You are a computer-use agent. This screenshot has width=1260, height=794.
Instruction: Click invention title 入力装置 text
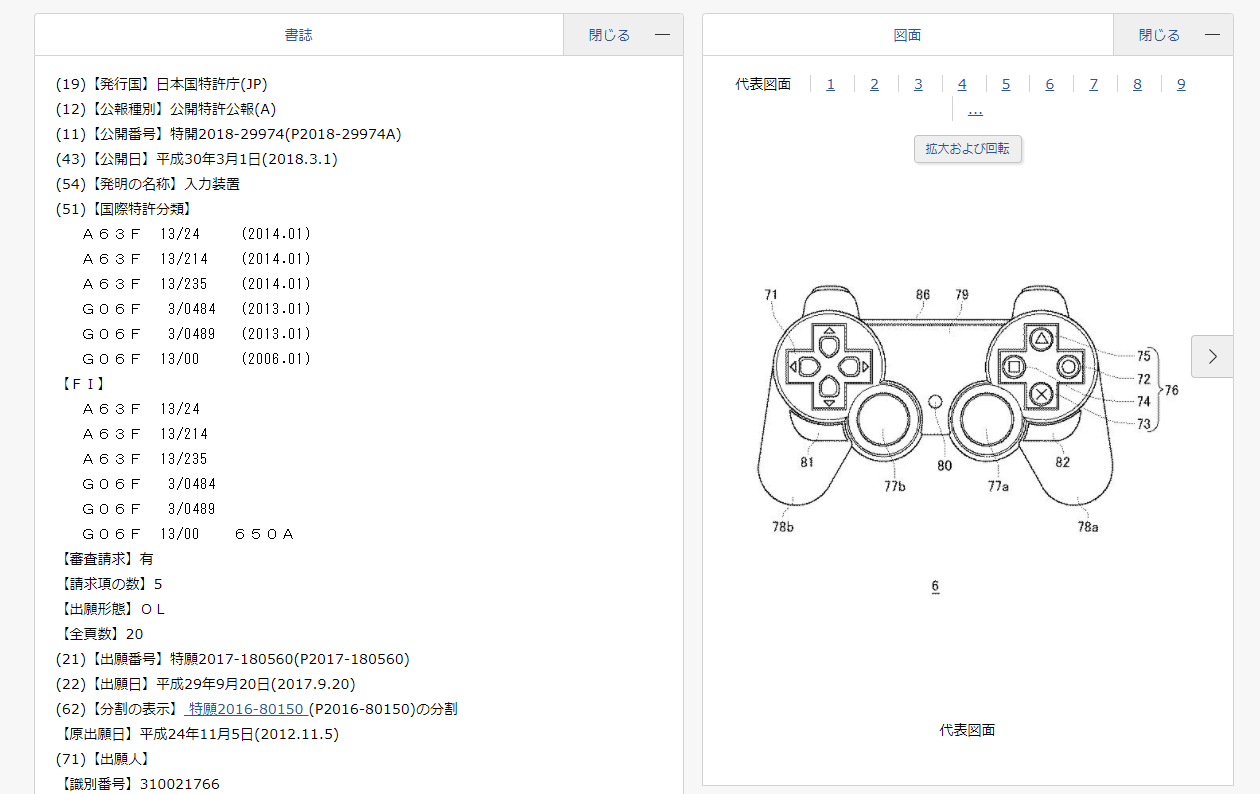212,184
